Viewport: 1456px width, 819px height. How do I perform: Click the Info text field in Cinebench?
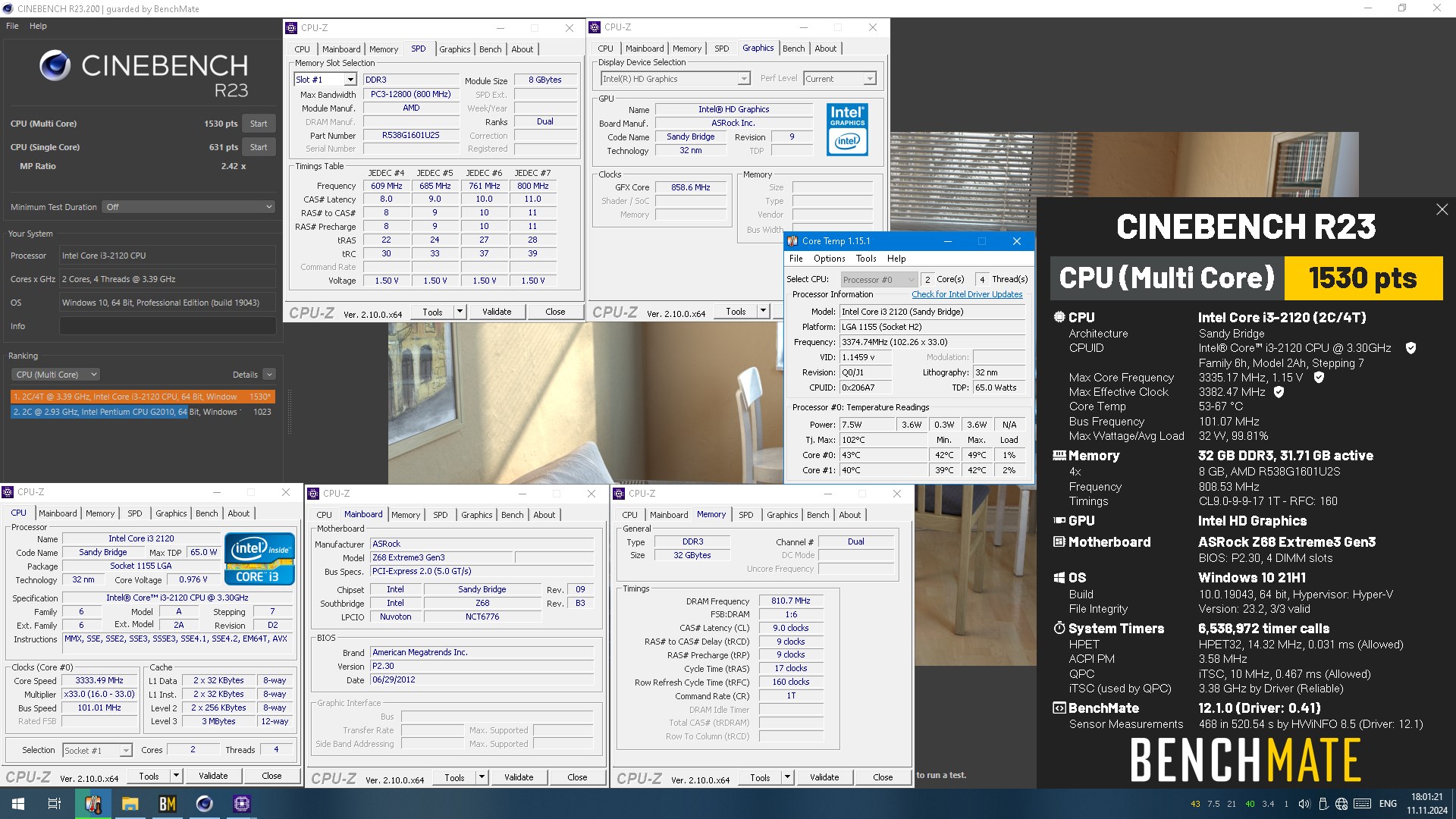point(168,326)
